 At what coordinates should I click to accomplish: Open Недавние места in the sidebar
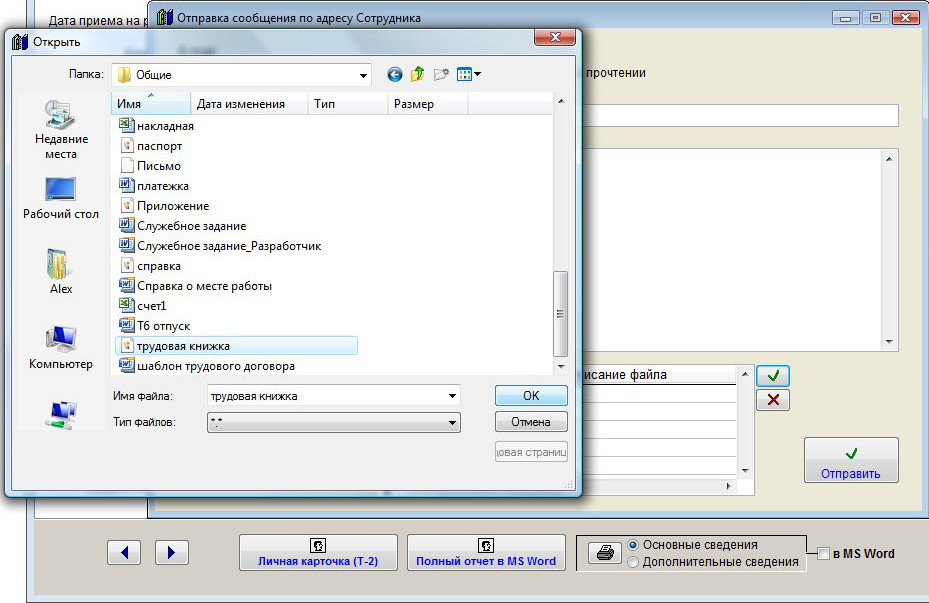tap(61, 130)
